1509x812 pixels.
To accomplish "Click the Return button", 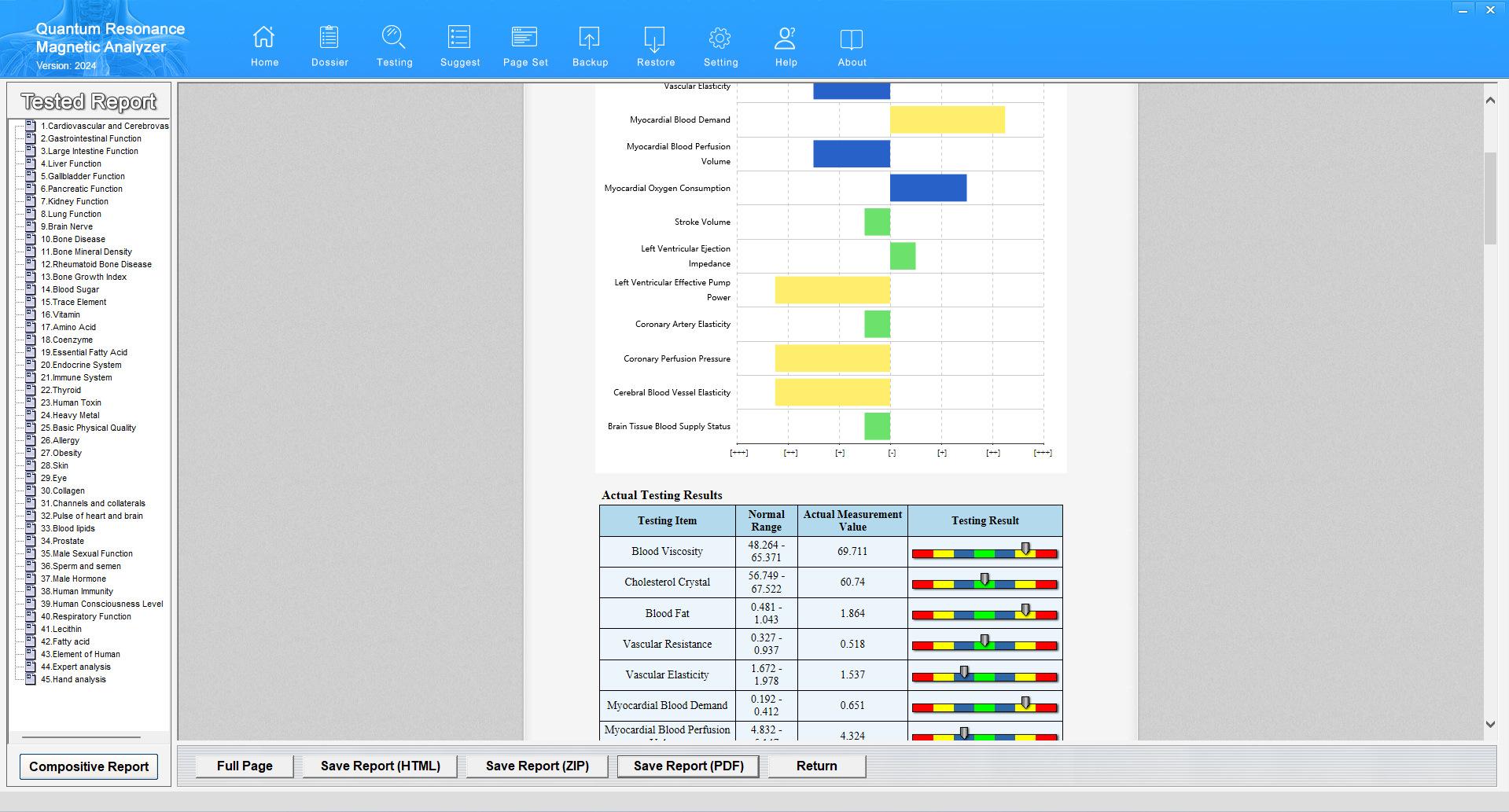I will click(816, 766).
